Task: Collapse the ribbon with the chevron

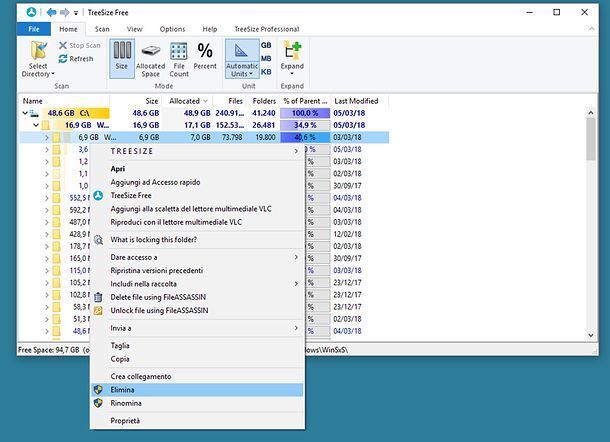Action: pyautogui.click(x=591, y=28)
